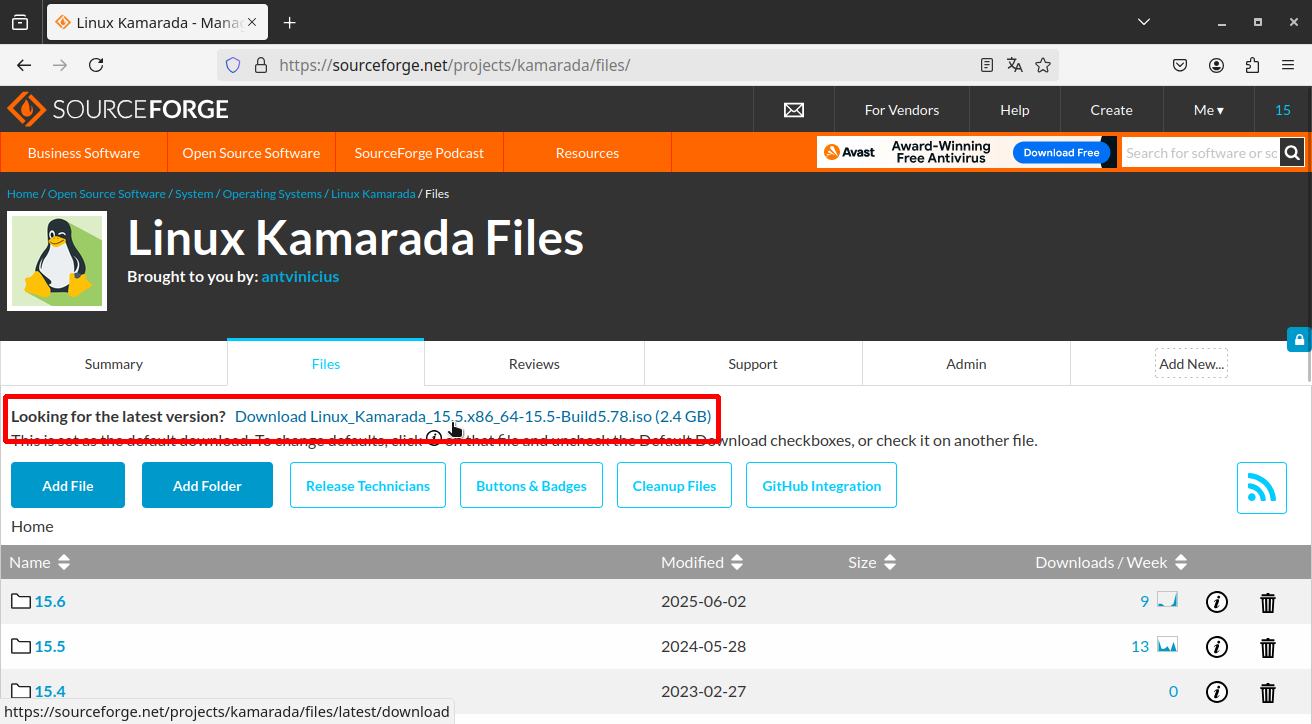
Task: Toggle reader view for this page
Action: [986, 65]
